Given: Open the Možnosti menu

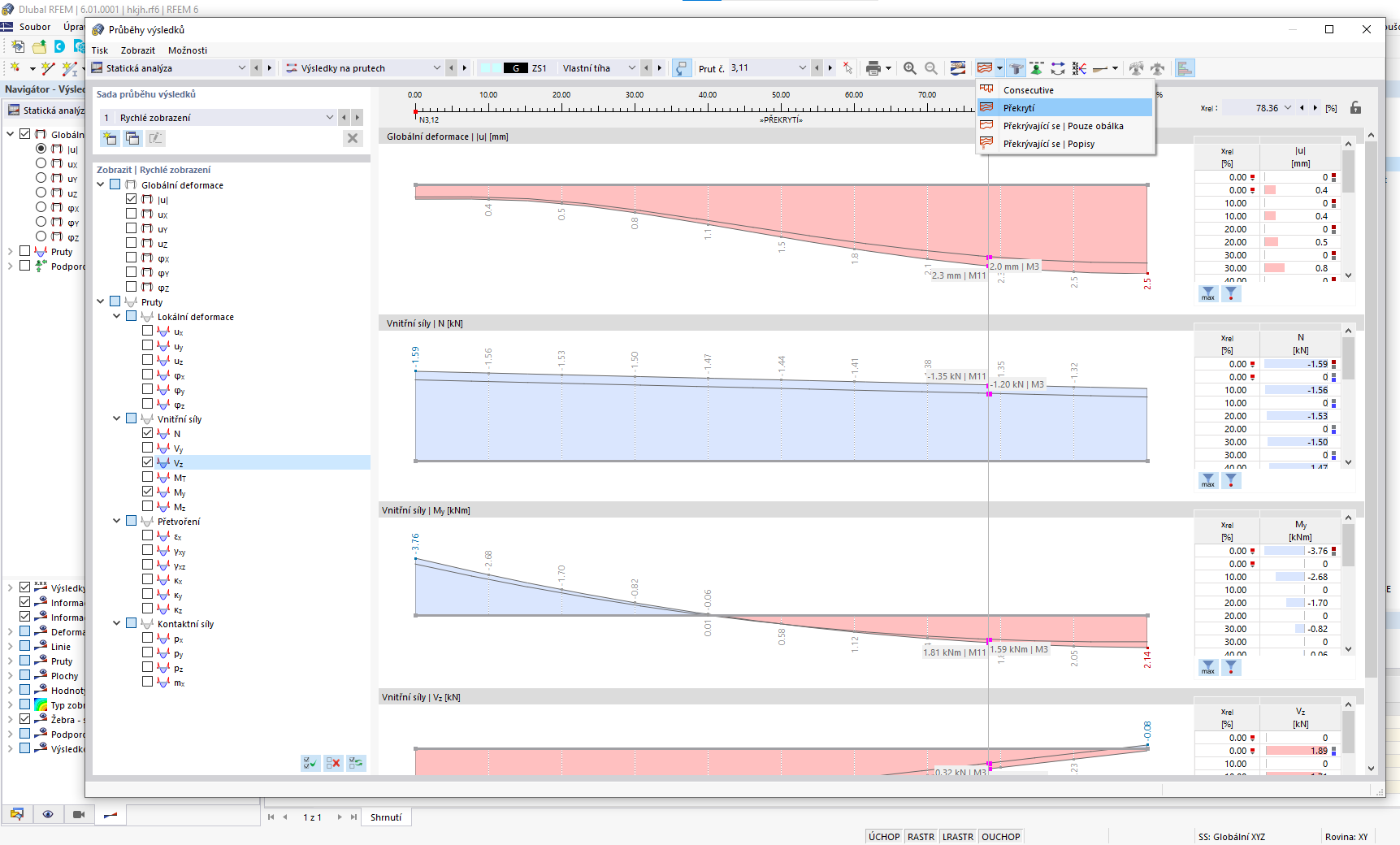Looking at the screenshot, I should (x=188, y=50).
